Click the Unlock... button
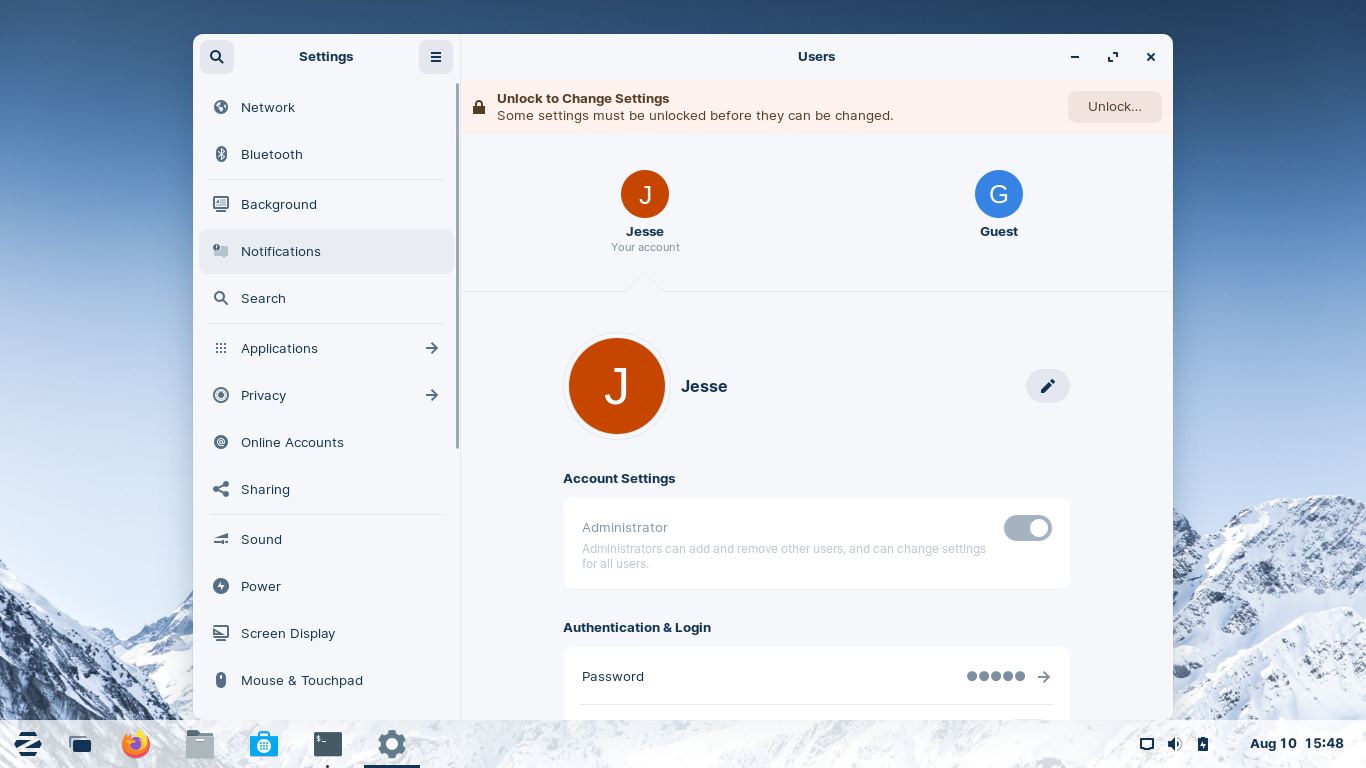 click(x=1115, y=107)
